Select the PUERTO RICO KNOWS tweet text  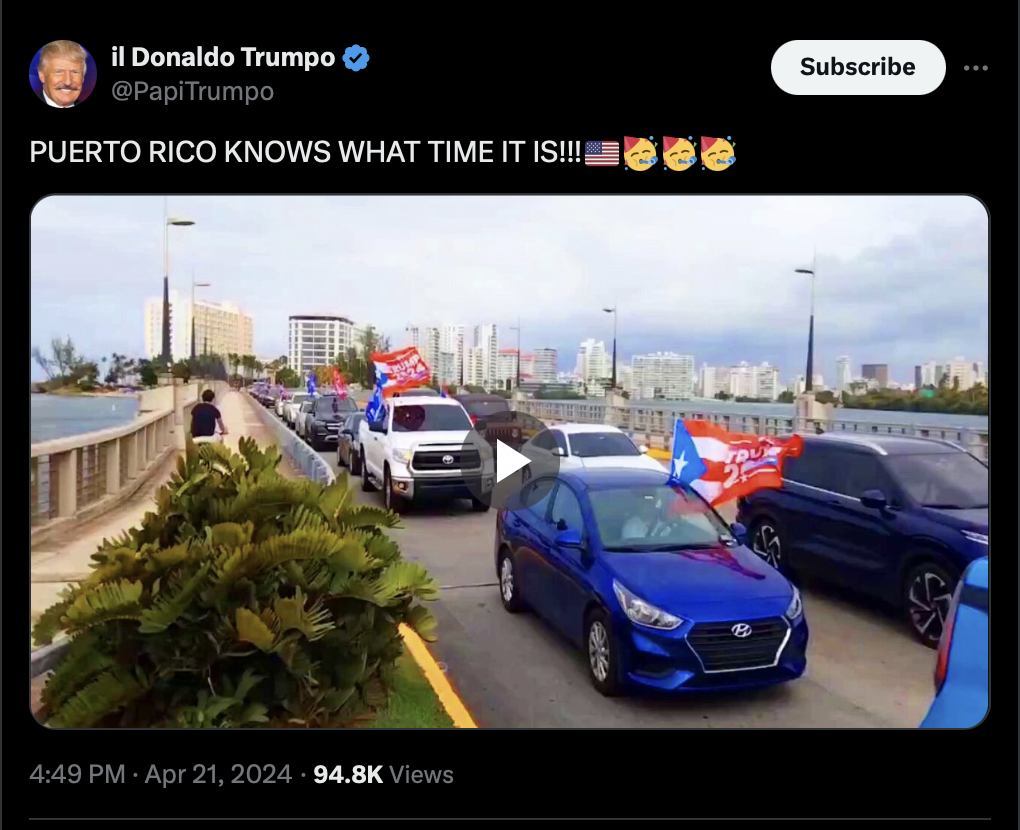[x=305, y=152]
